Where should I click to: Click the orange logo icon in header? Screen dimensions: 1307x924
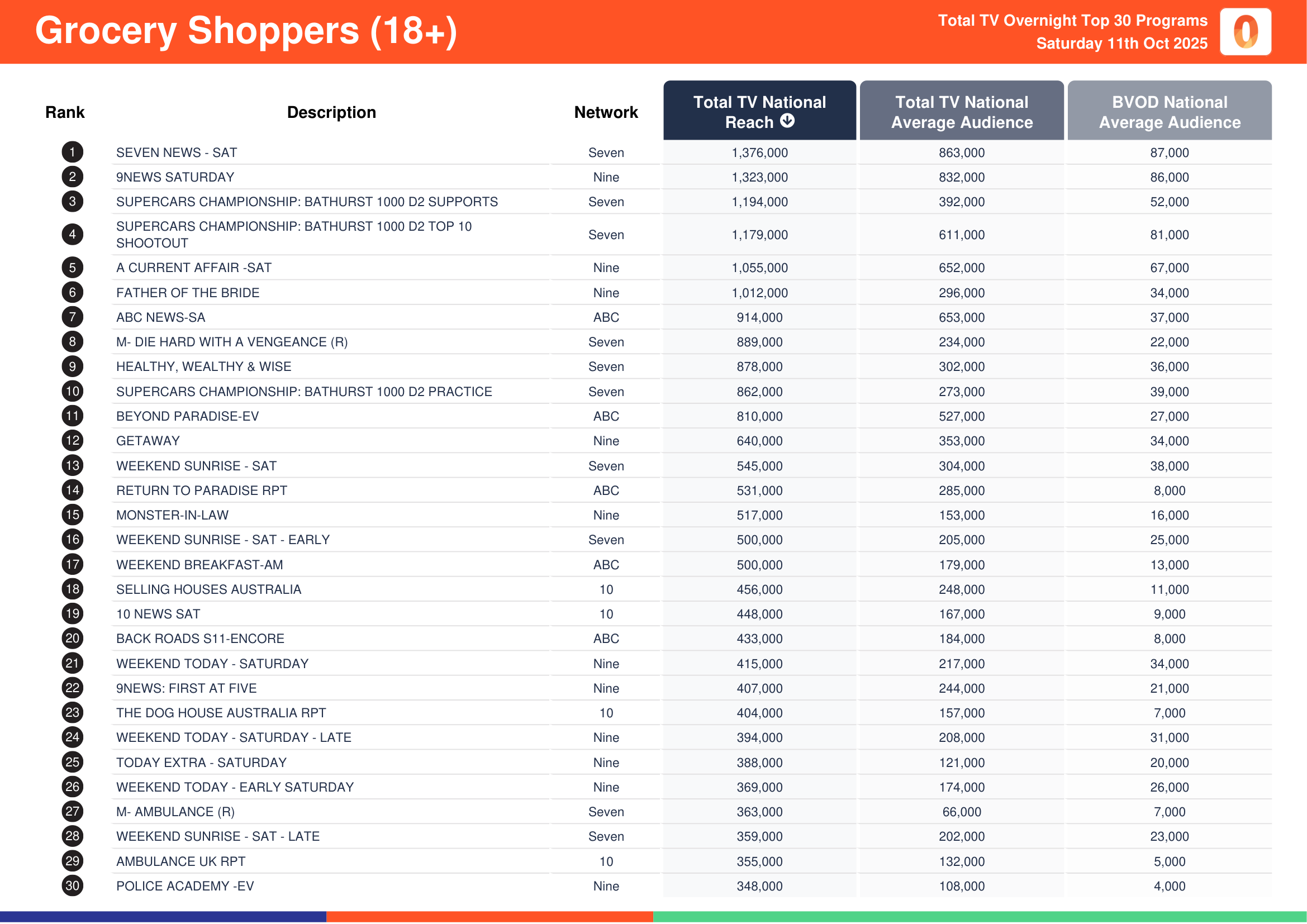click(x=1245, y=32)
